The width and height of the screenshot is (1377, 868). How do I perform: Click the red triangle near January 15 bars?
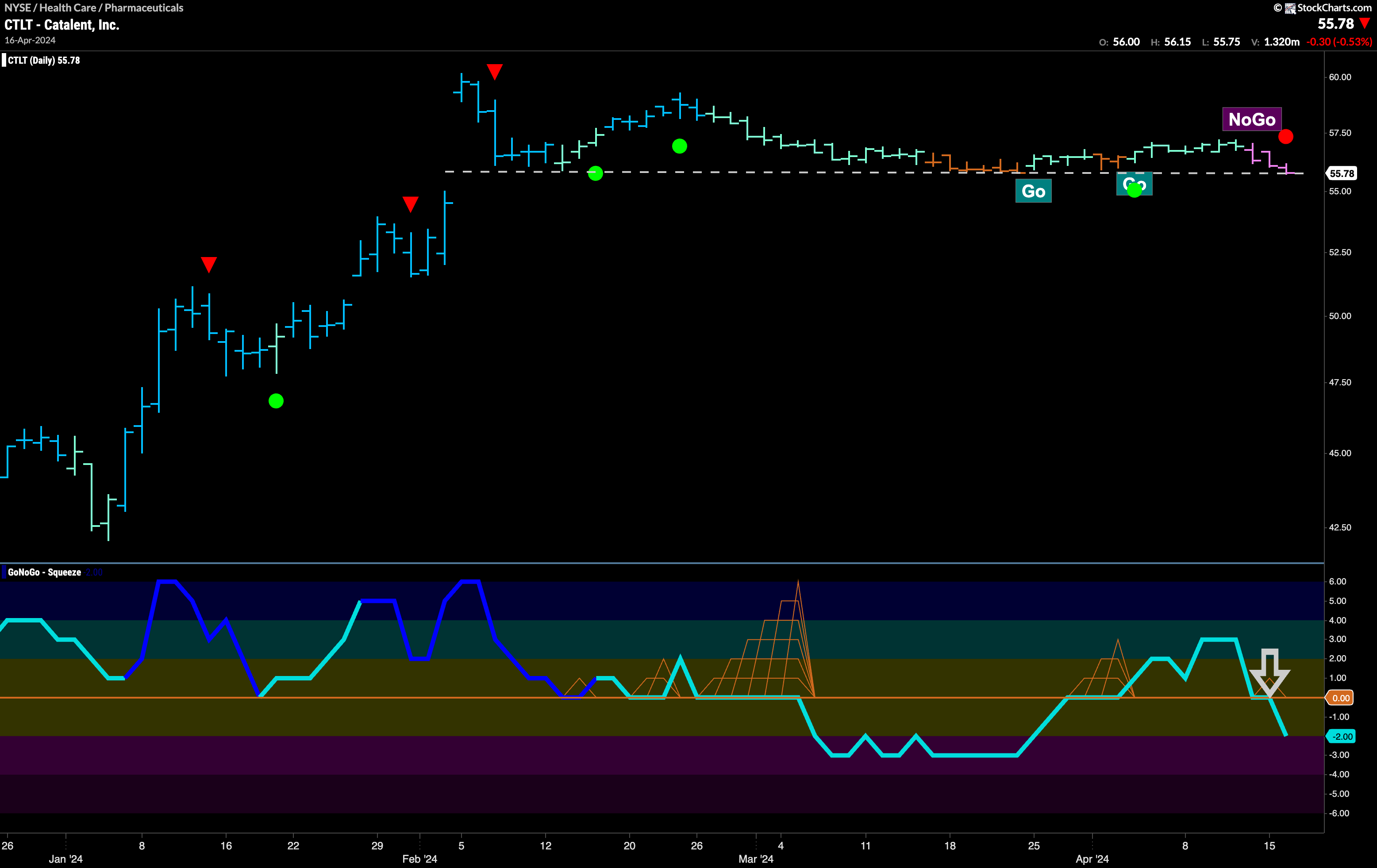209,264
